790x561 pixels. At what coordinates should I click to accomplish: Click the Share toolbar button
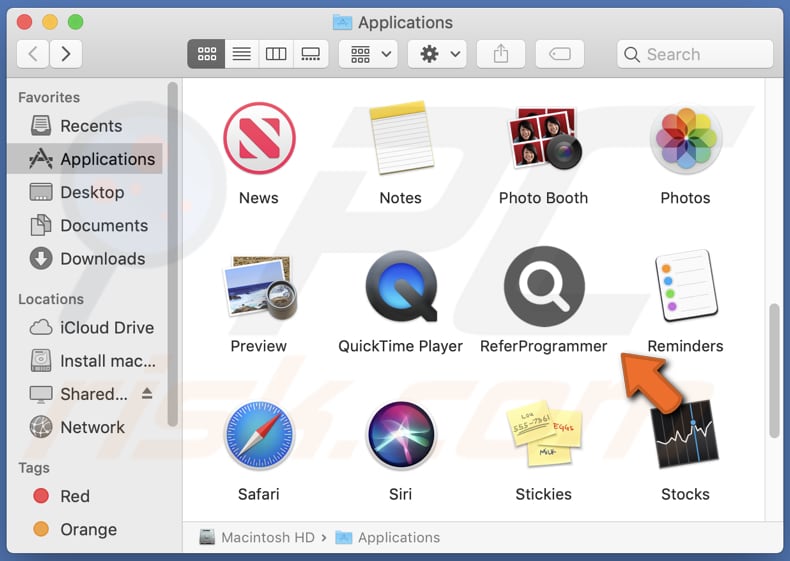point(501,54)
